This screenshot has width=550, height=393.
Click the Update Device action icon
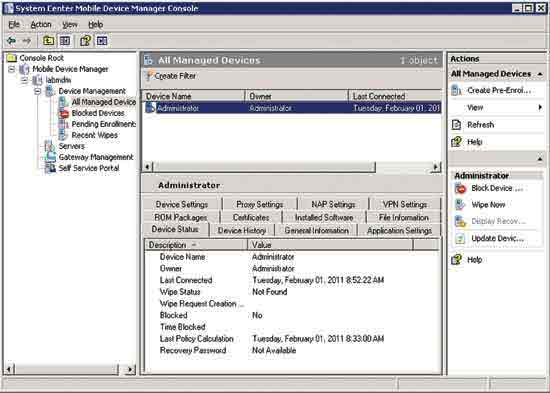click(460, 239)
